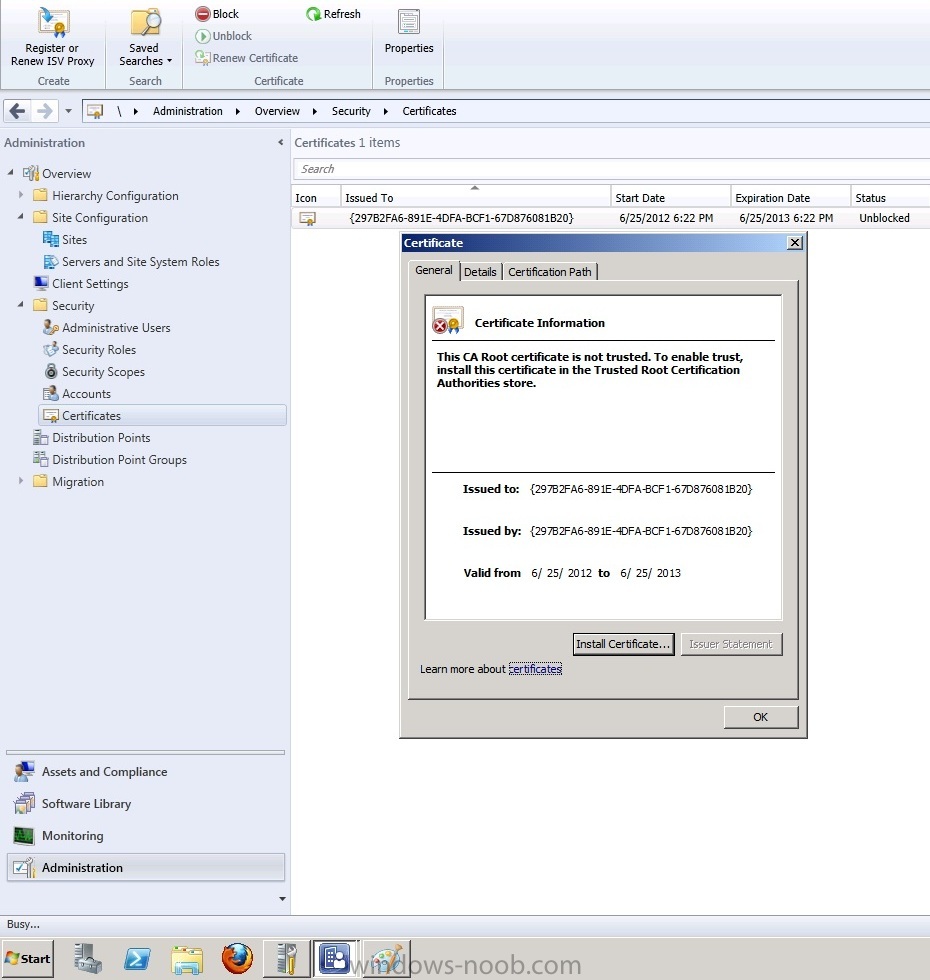Click the Install Certificate button
The height and width of the screenshot is (980, 930).
(x=623, y=644)
